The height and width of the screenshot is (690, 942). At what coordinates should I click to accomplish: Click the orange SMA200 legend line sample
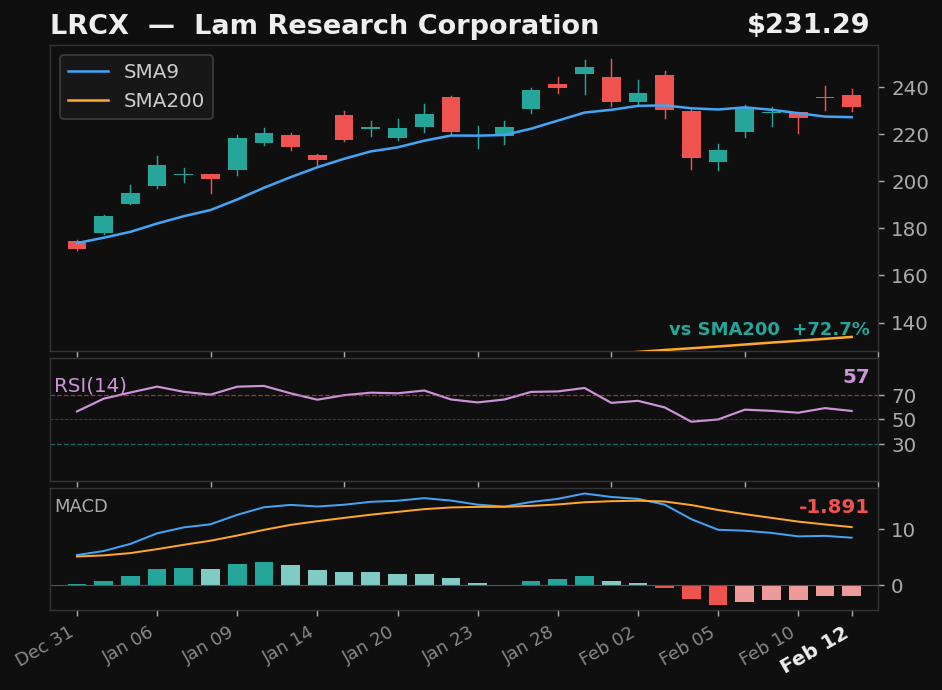pyautogui.click(x=89, y=100)
